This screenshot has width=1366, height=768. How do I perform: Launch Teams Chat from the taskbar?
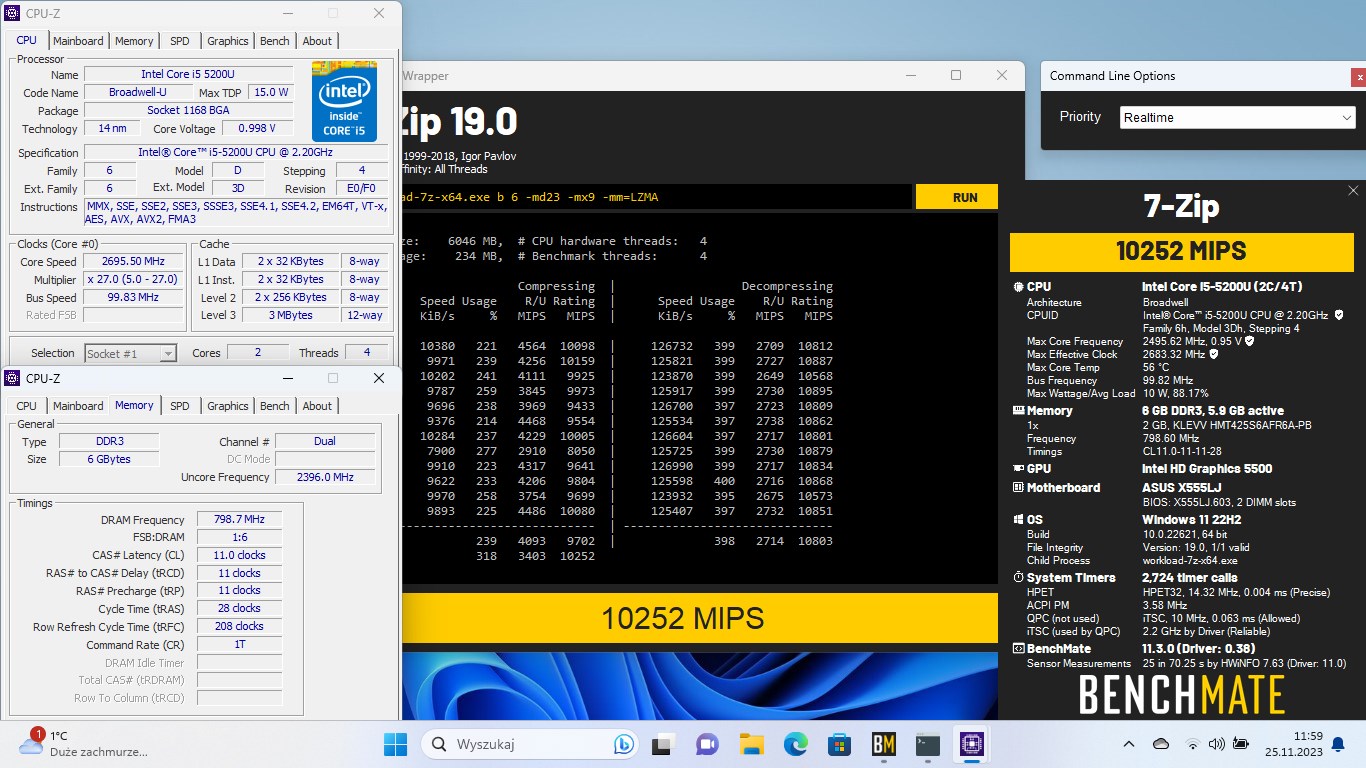pyautogui.click(x=707, y=744)
